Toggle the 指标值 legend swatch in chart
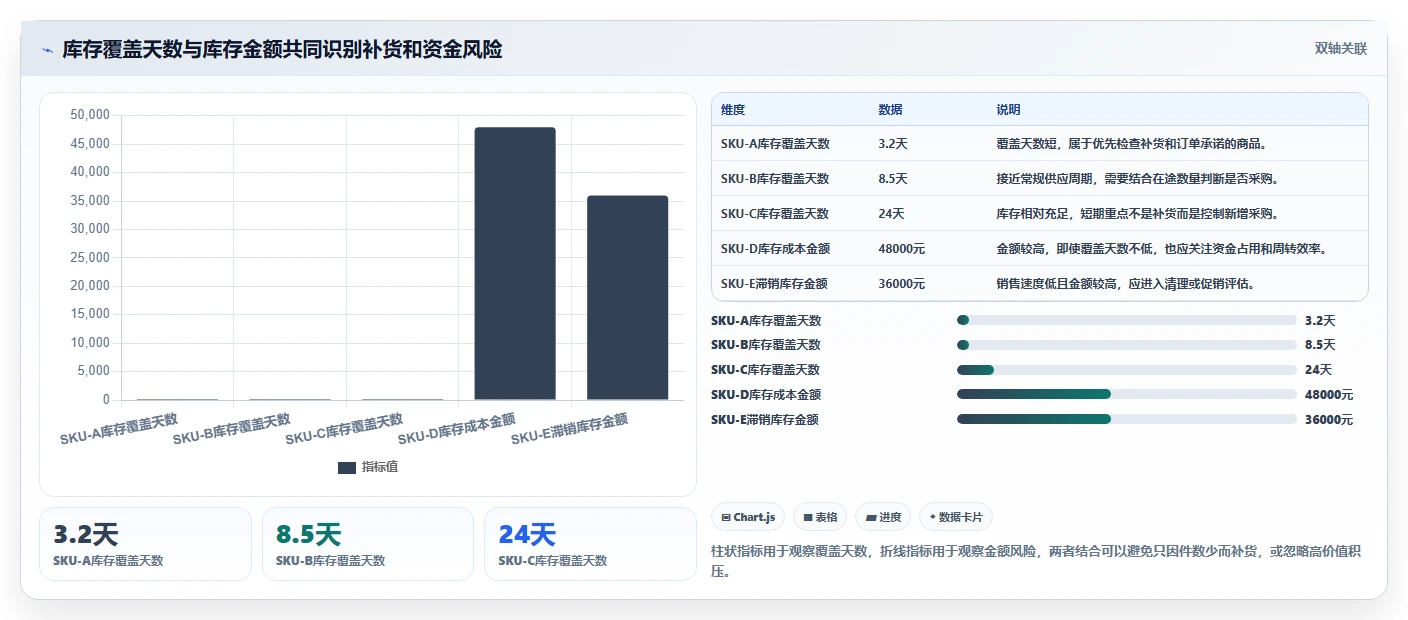The height and width of the screenshot is (620, 1408). (346, 467)
